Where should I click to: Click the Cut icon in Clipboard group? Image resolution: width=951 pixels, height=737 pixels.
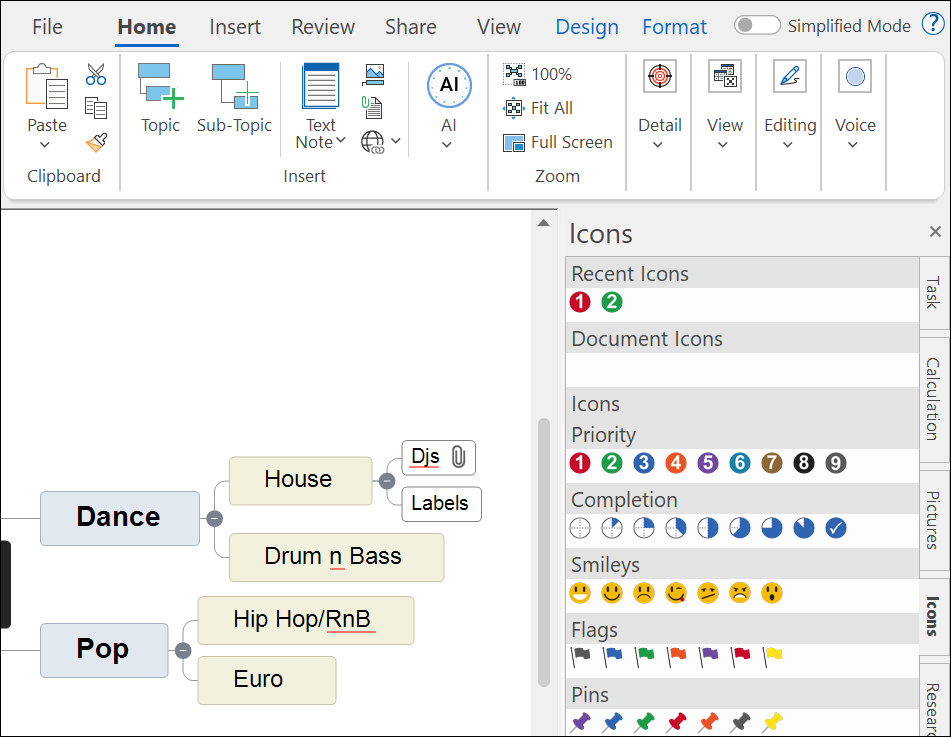click(x=95, y=74)
